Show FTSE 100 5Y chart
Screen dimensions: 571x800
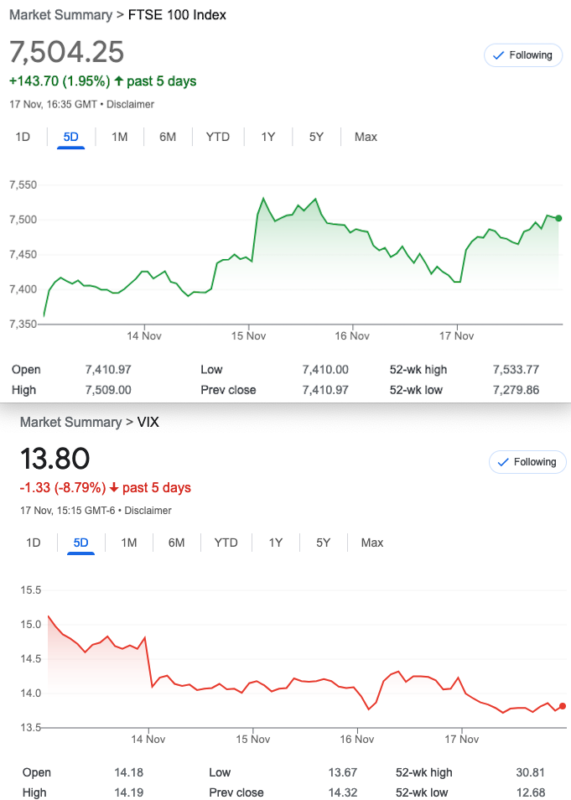click(316, 137)
